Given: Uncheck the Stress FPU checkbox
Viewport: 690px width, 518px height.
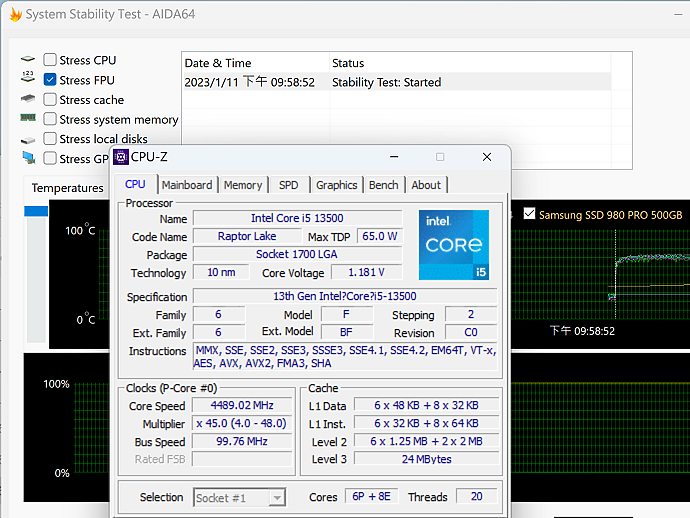Looking at the screenshot, I should (x=50, y=80).
